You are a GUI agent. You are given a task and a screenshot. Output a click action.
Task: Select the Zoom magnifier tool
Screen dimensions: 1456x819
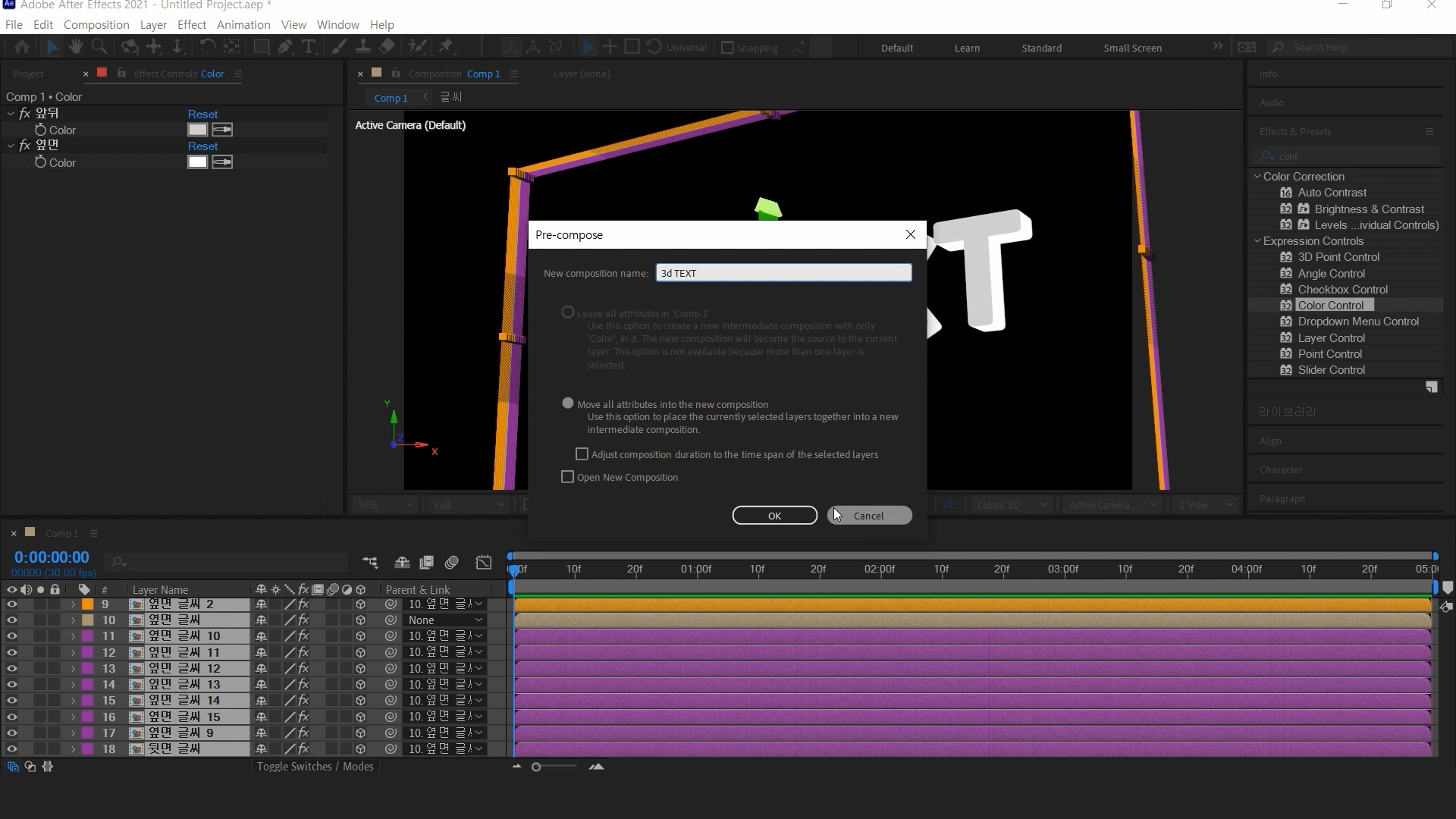[x=99, y=47]
